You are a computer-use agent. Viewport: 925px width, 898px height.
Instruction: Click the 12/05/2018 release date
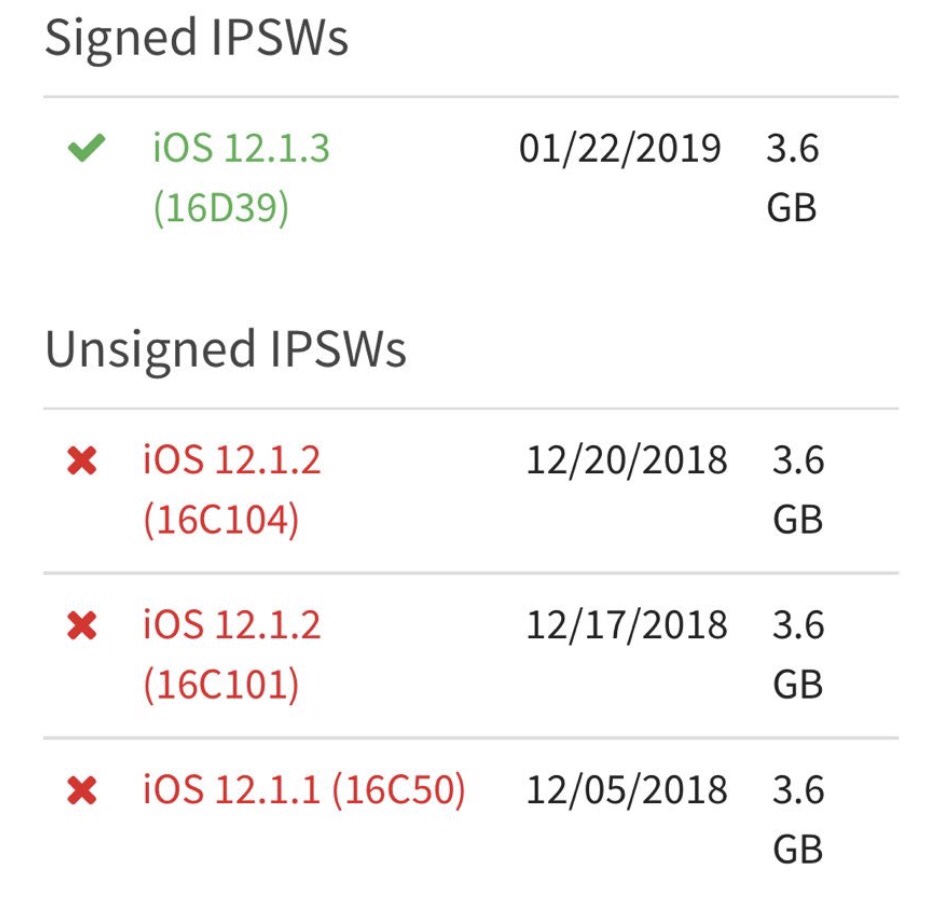627,790
